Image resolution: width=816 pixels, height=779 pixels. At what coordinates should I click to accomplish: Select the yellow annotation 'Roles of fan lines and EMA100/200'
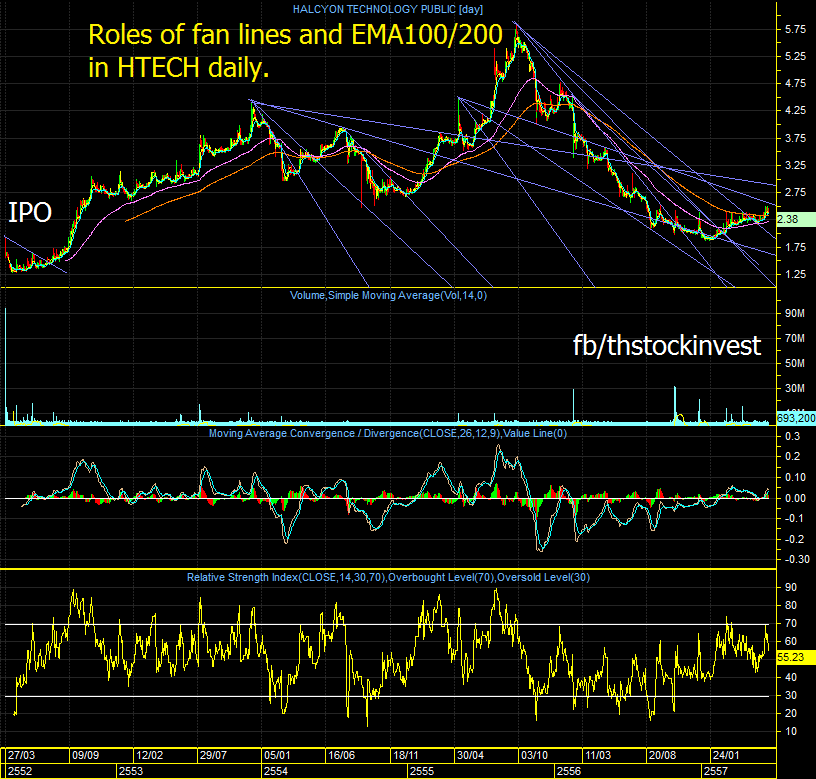click(295, 35)
